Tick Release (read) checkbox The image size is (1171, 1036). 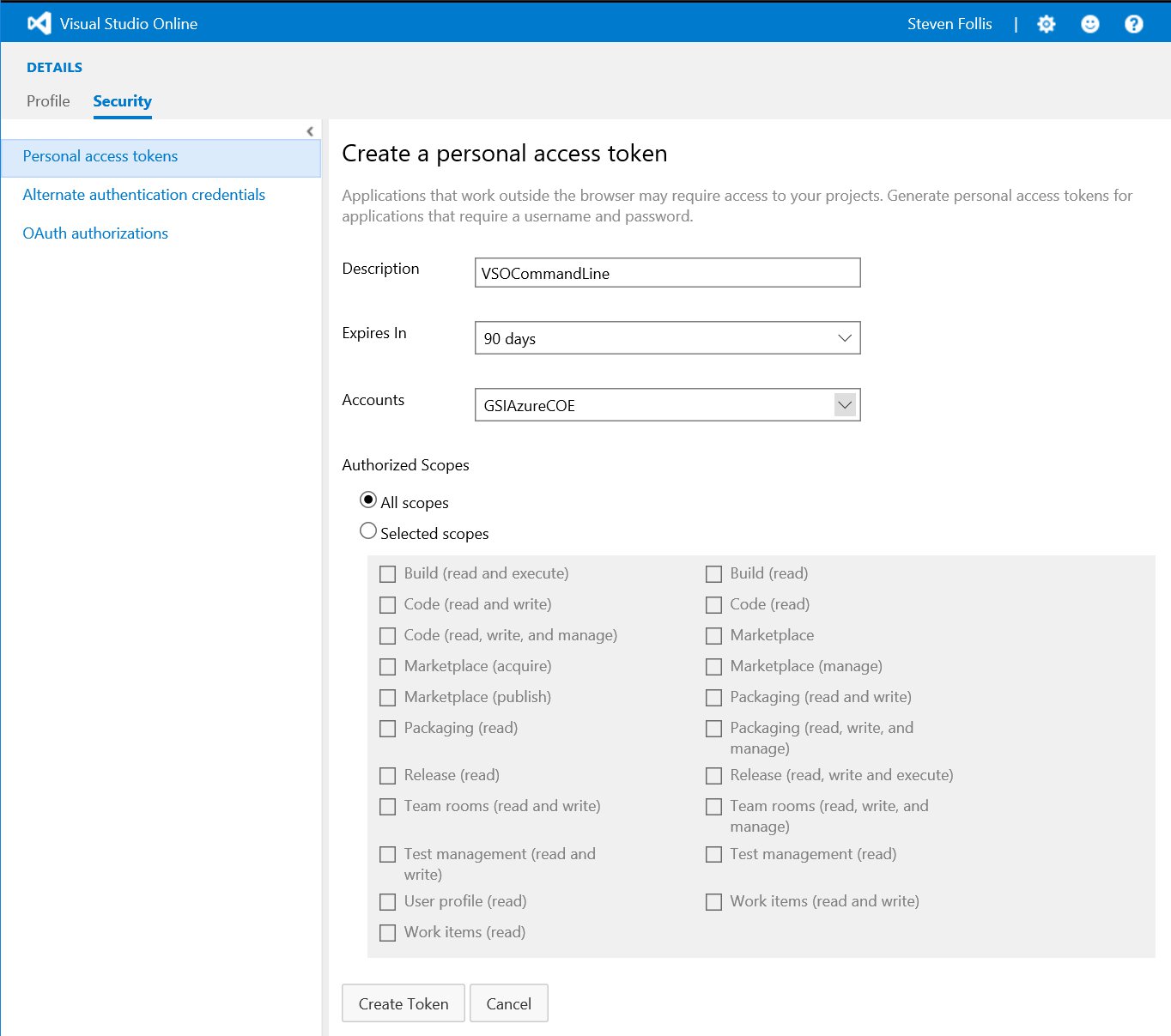pyautogui.click(x=388, y=776)
